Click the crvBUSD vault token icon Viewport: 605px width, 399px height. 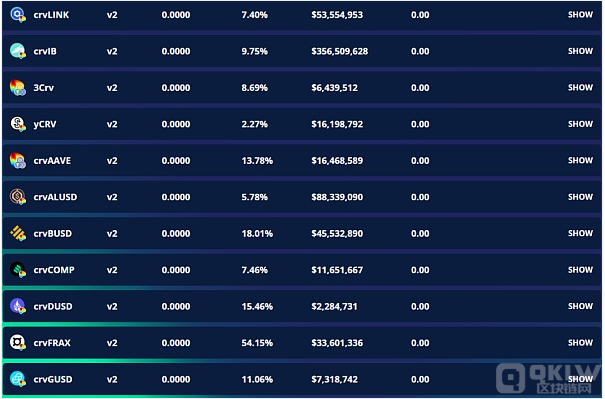tap(18, 233)
